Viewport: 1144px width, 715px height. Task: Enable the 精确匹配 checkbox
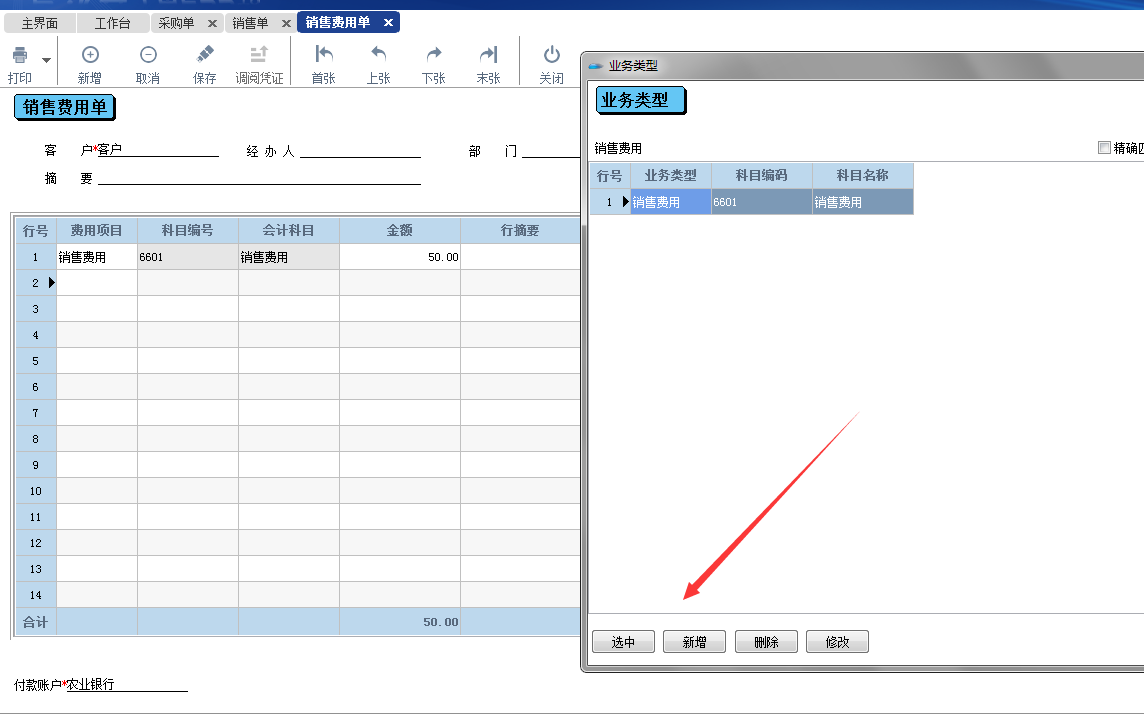coord(1105,148)
